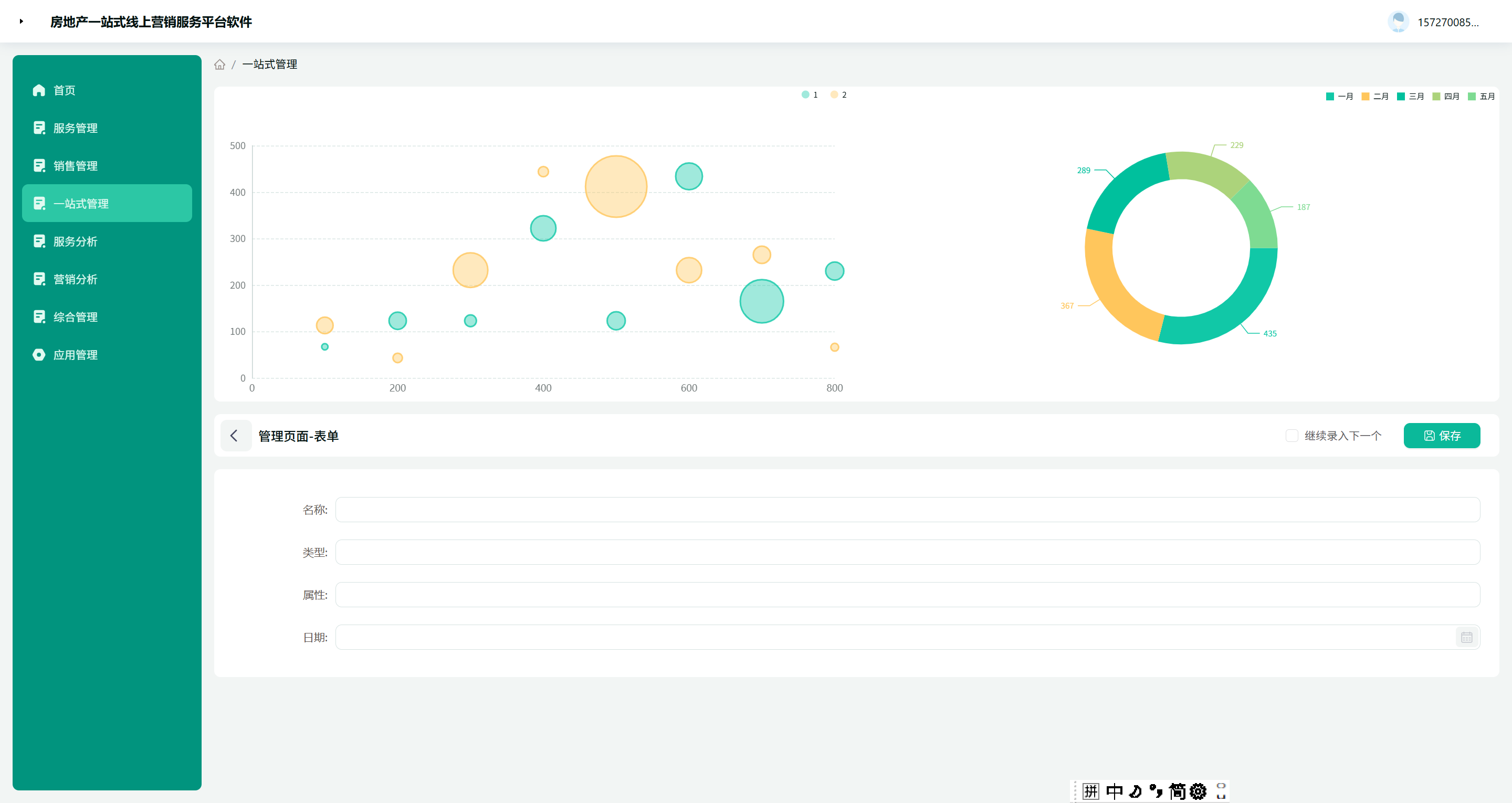Click the 一站式管理 sidebar icon
The image size is (1512, 803).
(x=39, y=203)
